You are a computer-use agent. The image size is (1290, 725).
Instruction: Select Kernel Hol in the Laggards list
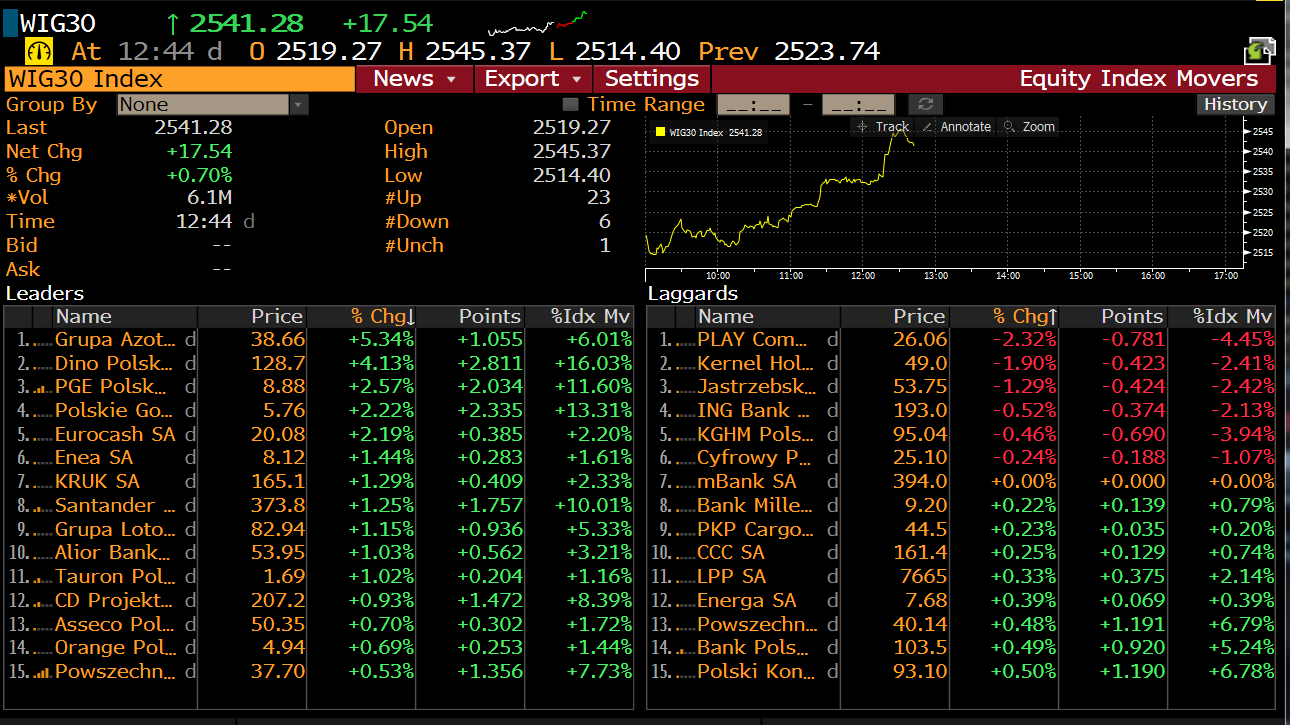click(757, 363)
